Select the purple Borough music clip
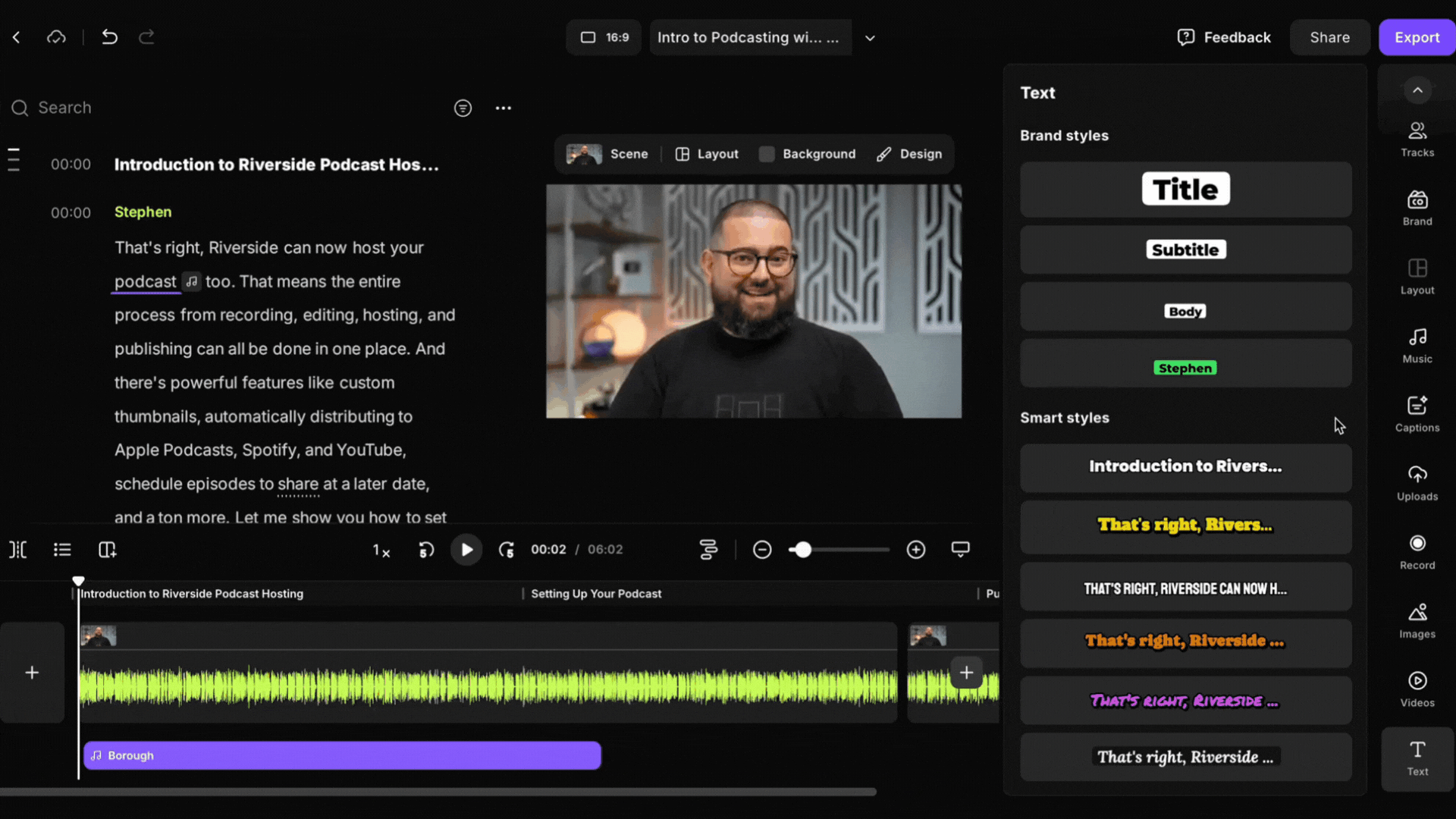Viewport: 1456px width, 819px height. coord(342,755)
